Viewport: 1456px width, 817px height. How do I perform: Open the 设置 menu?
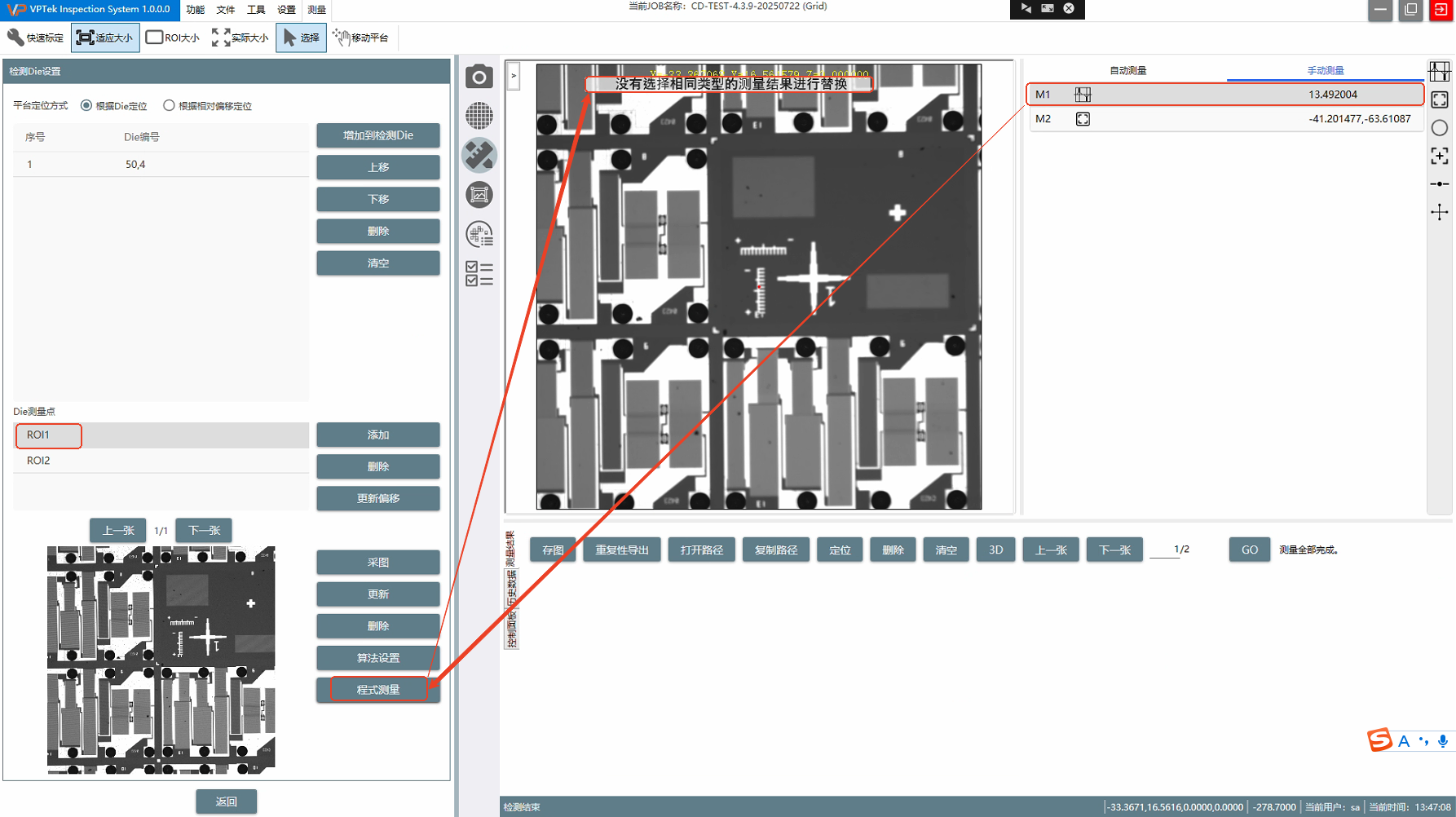(286, 10)
